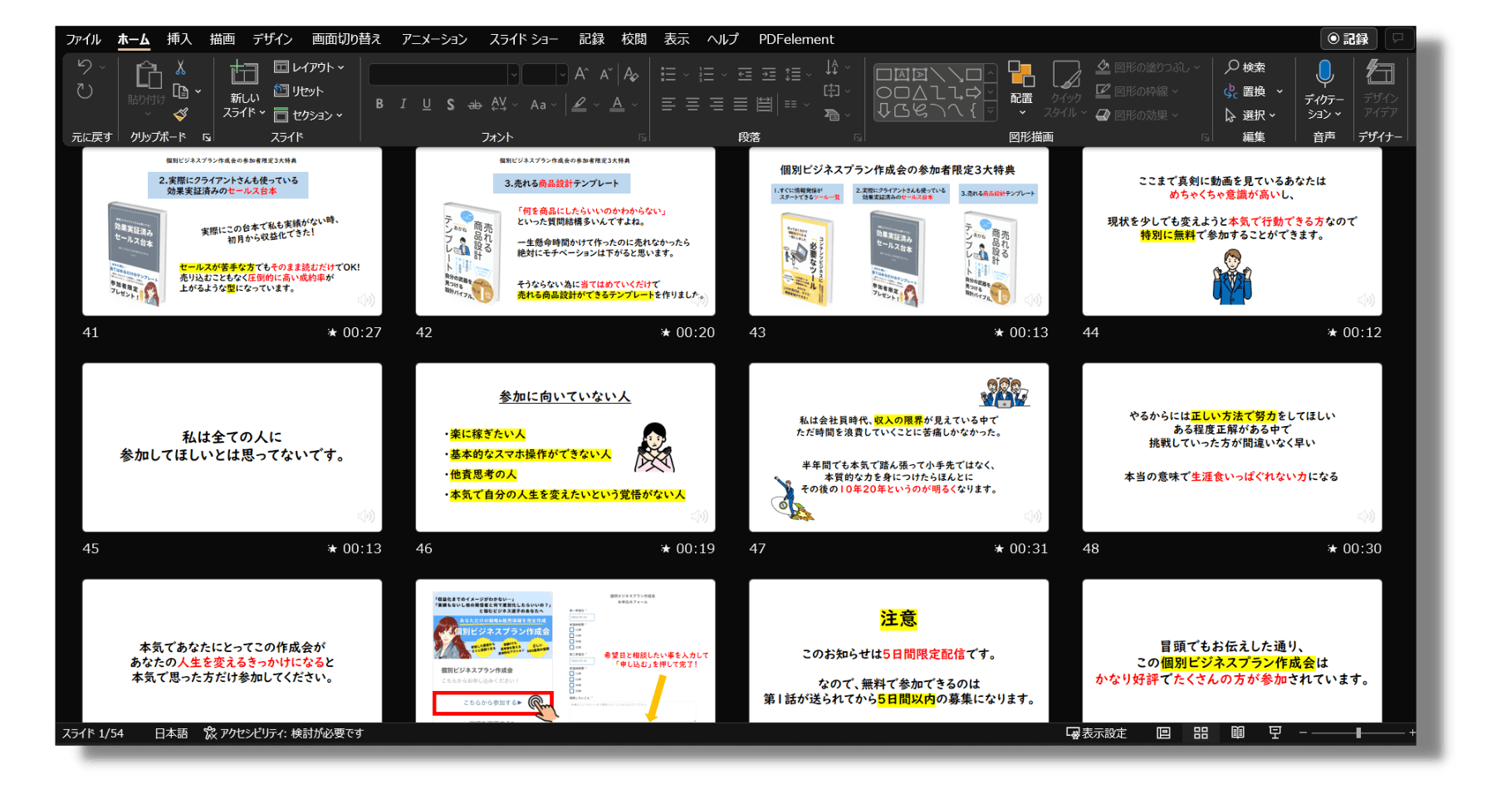Open Layout (レイアウト) dropdown
This screenshot has width=1512, height=799.
(x=309, y=67)
